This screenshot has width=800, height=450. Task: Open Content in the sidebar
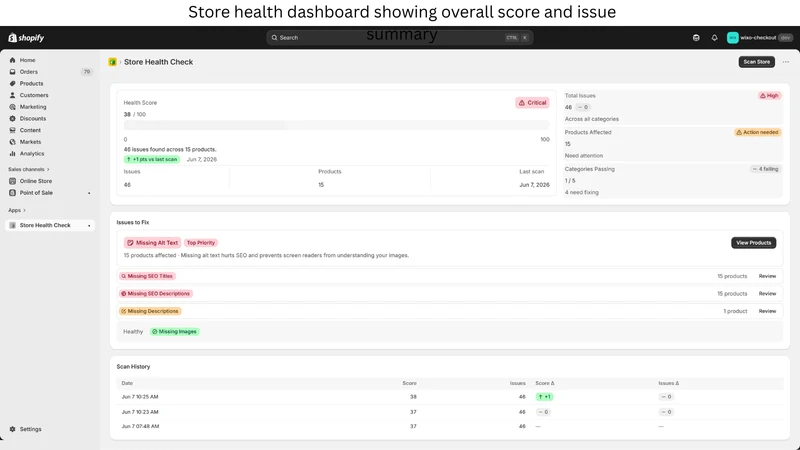[30, 130]
